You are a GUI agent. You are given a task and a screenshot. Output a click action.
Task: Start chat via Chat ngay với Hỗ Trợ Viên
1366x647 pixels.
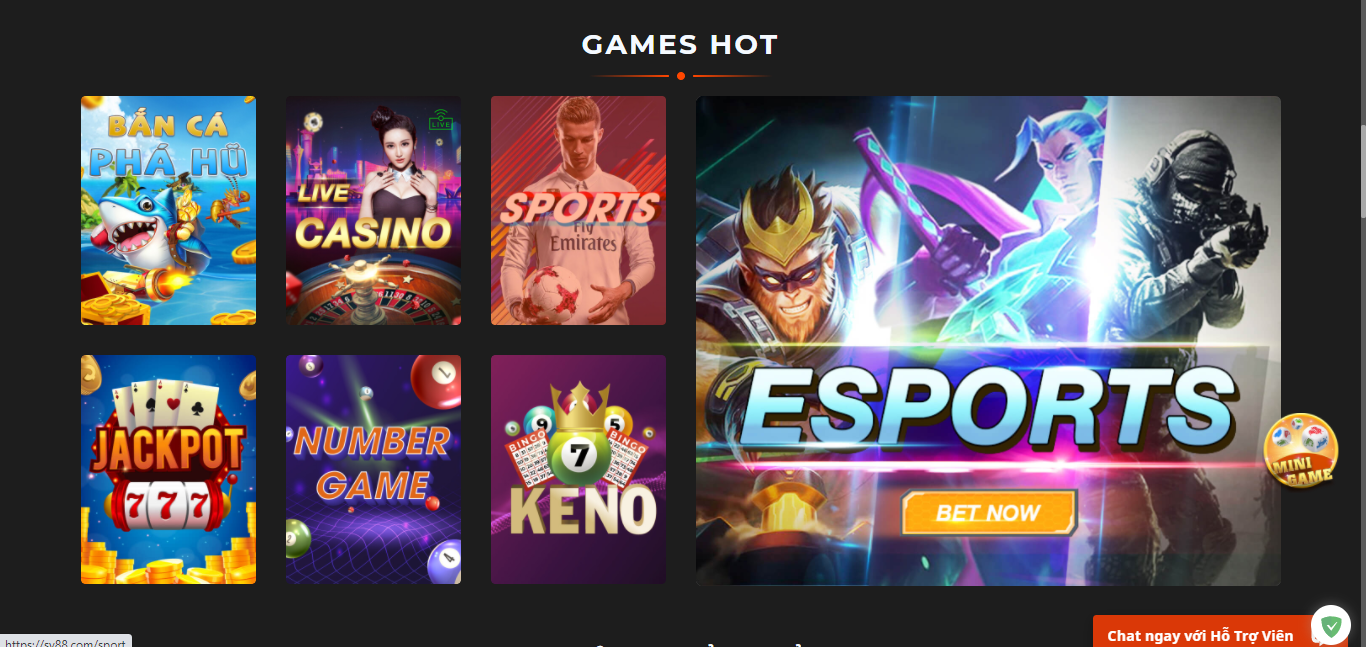(1200, 635)
